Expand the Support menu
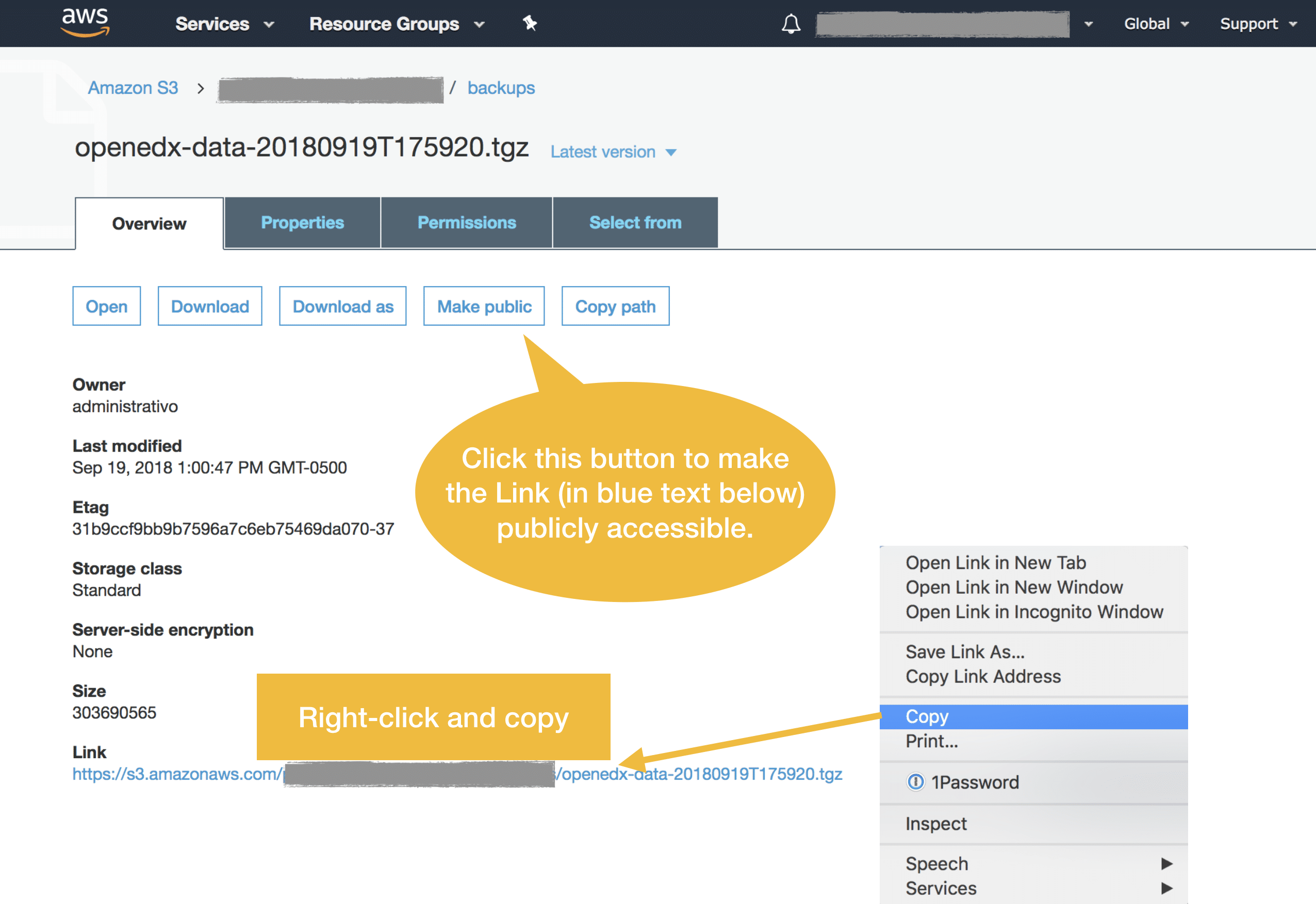 click(x=1258, y=24)
